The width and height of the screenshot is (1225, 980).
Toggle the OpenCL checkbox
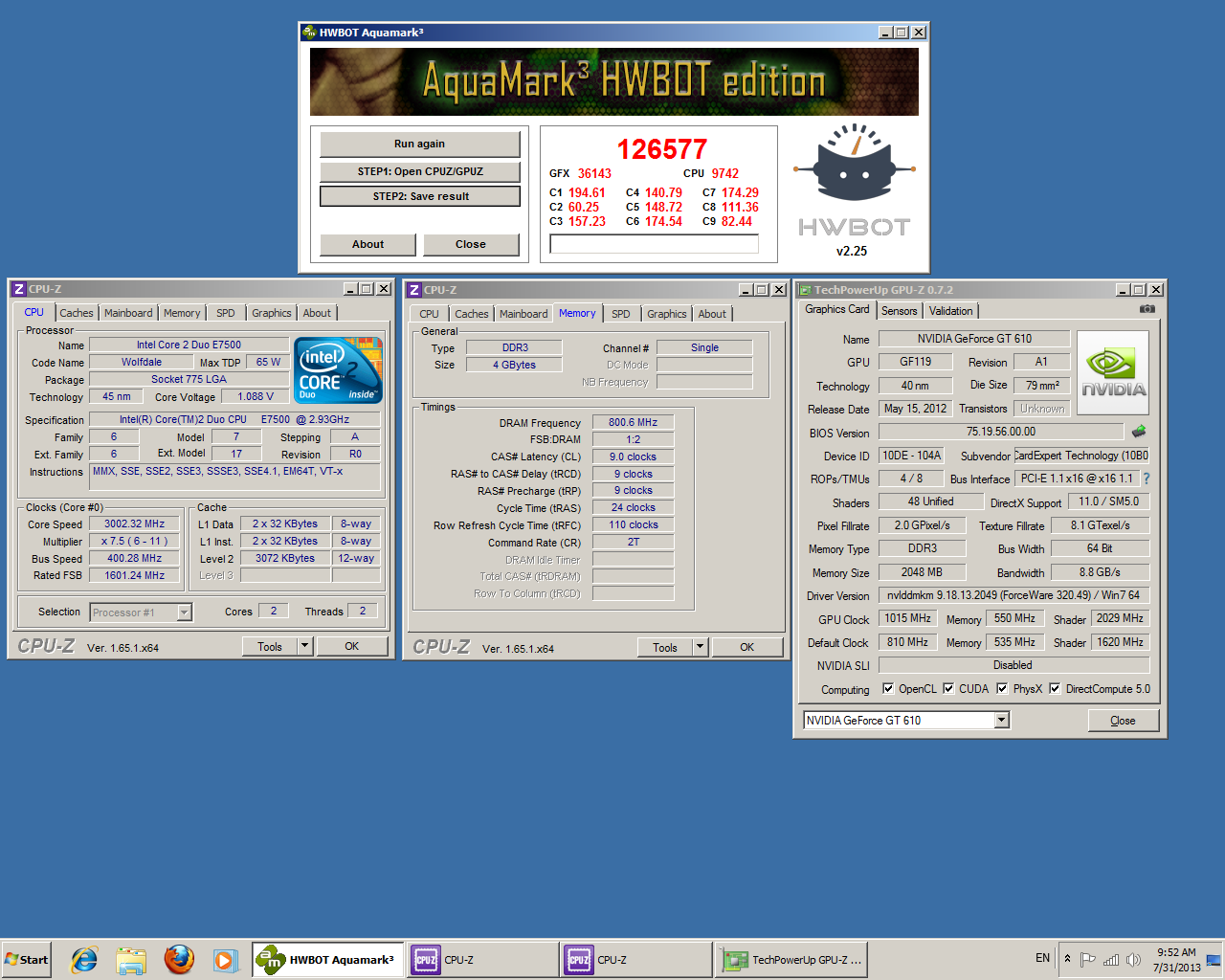pos(888,688)
